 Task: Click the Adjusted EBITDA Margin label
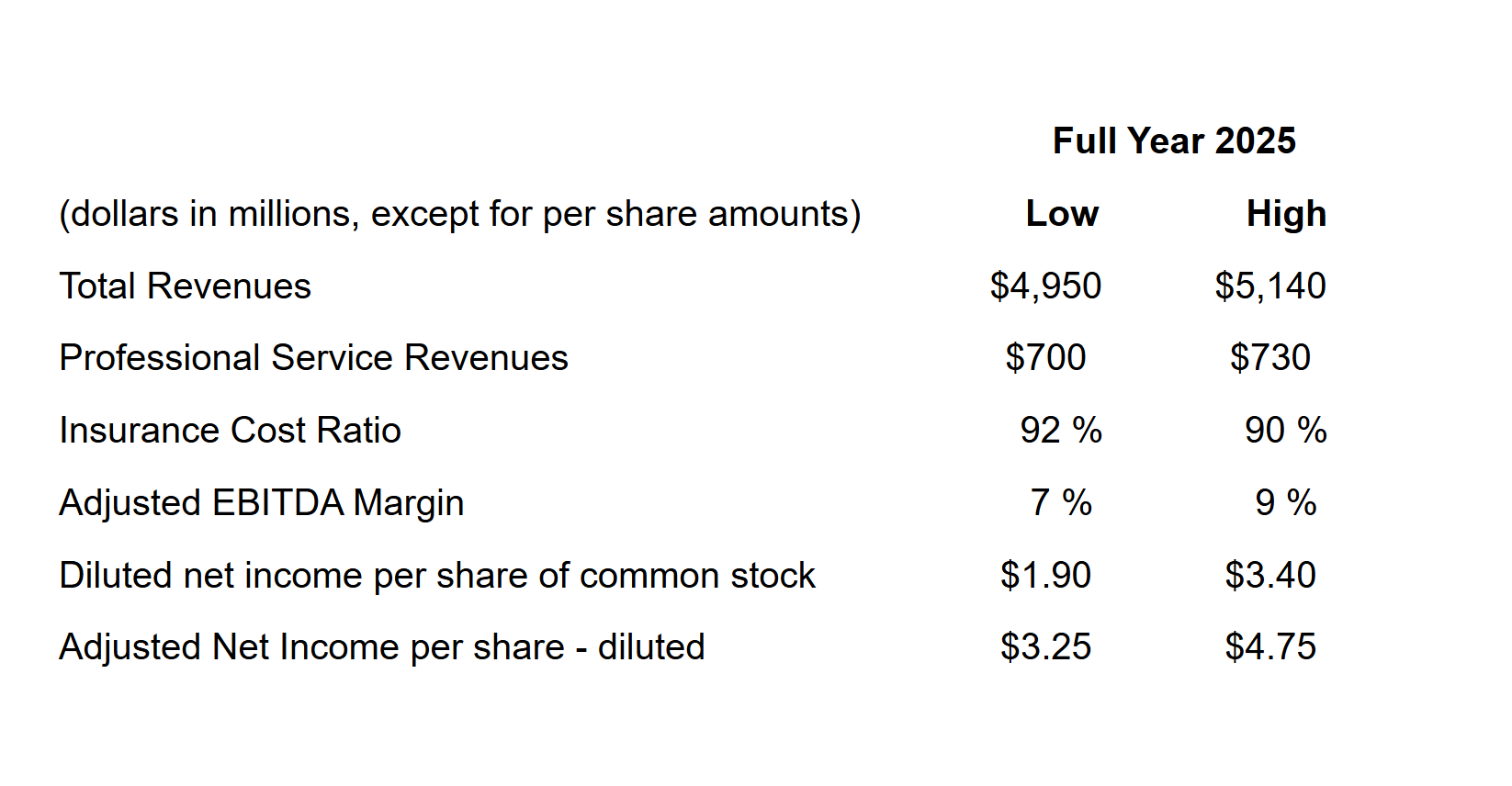(x=262, y=503)
